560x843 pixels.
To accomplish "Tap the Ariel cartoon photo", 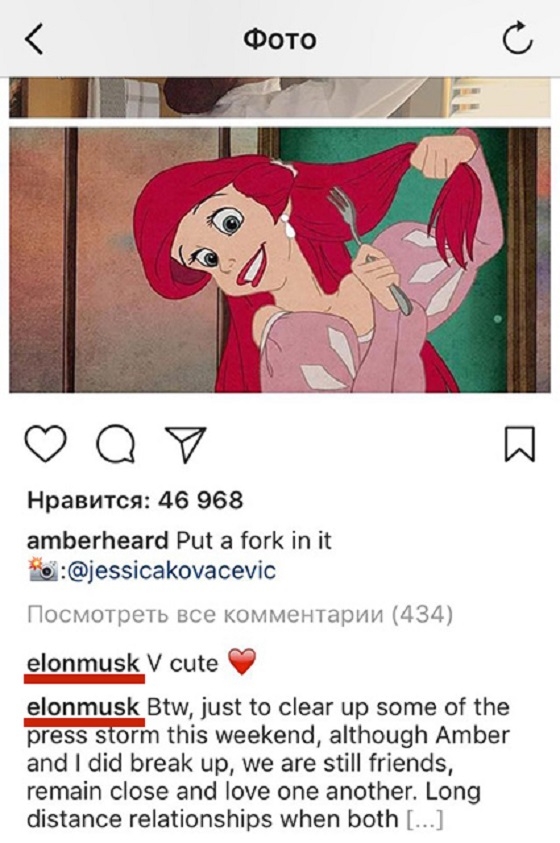I will [279, 260].
